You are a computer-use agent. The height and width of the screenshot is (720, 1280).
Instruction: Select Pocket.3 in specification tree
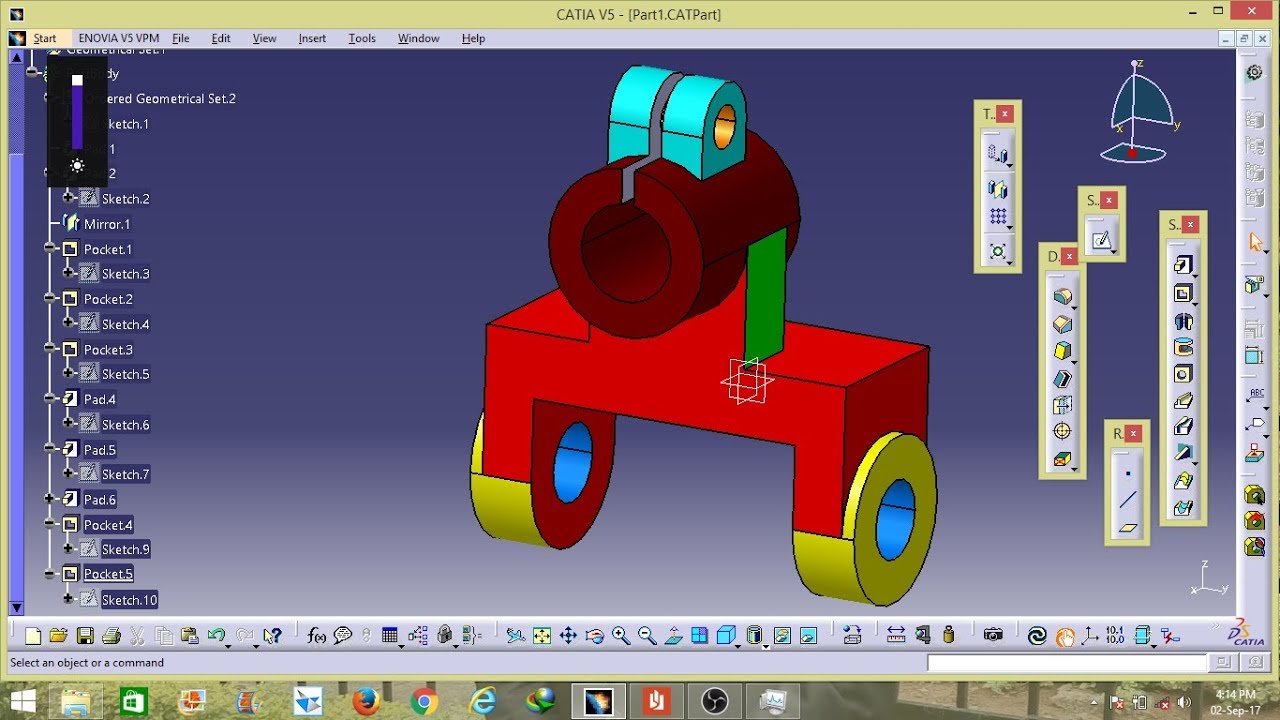point(108,349)
